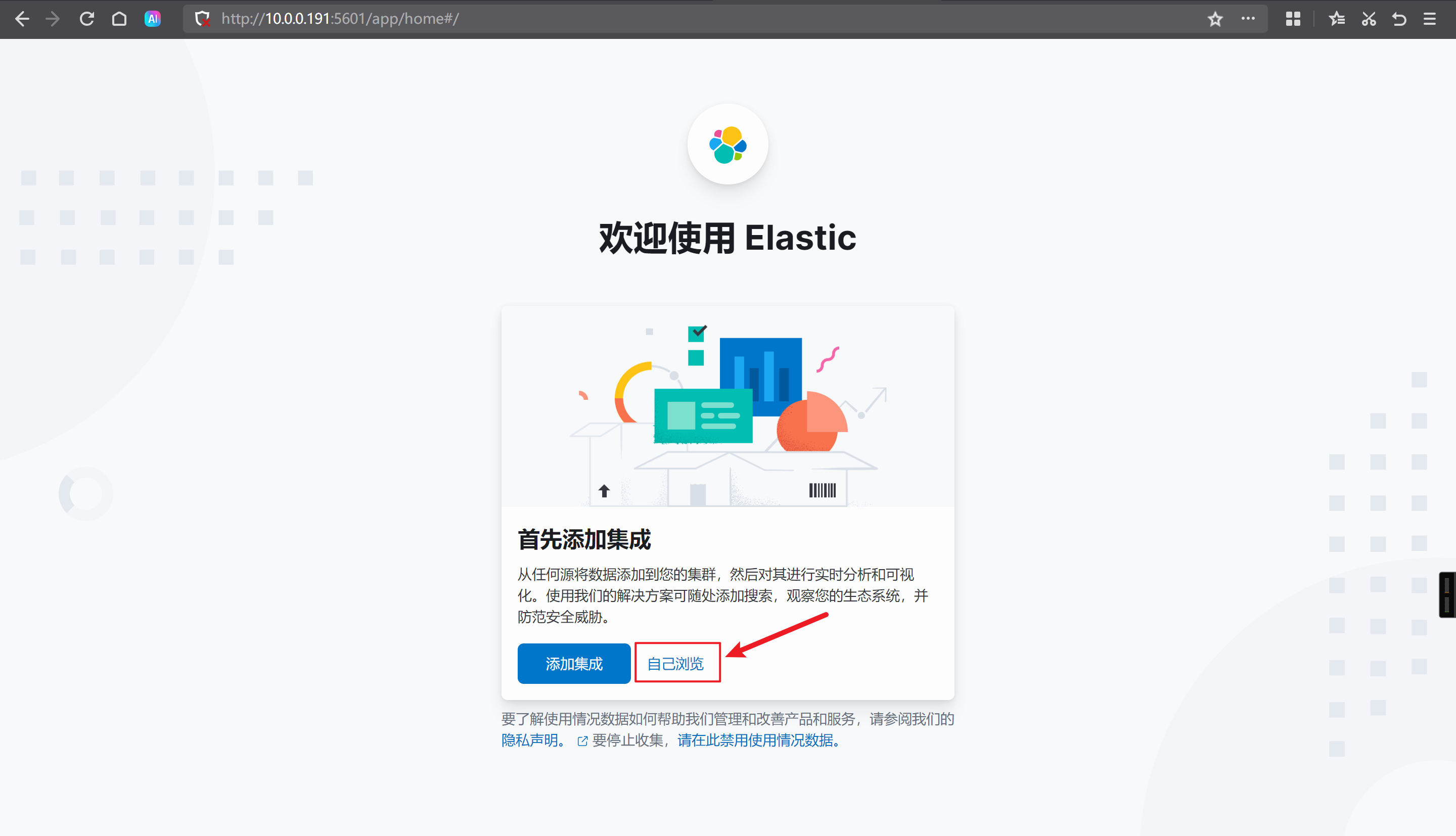Click the 添加集成 button
Screen dimensions: 1456x836
tap(574, 664)
